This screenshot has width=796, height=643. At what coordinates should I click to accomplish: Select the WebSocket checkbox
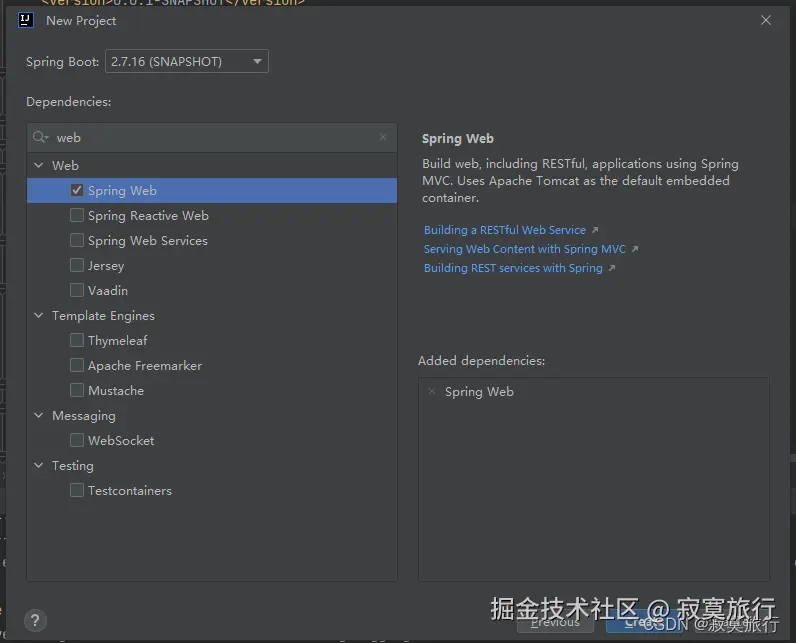(x=77, y=440)
